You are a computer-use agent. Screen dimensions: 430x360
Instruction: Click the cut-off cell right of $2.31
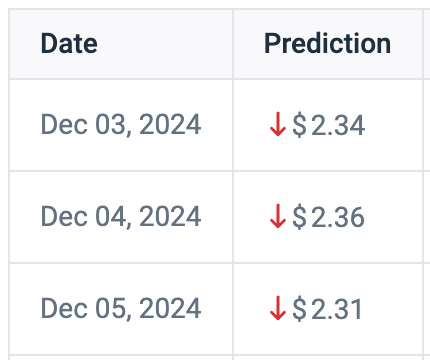pyautogui.click(x=427, y=309)
